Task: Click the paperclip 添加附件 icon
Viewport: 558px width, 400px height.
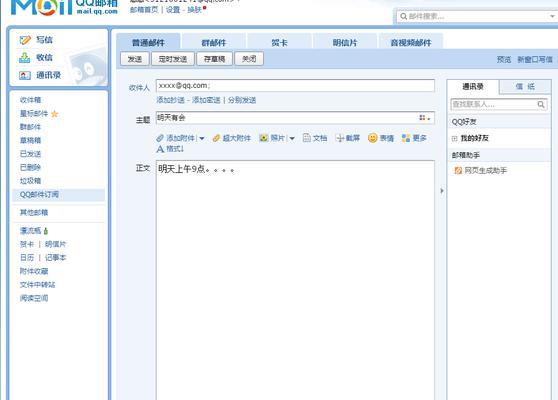Action: tap(160, 138)
